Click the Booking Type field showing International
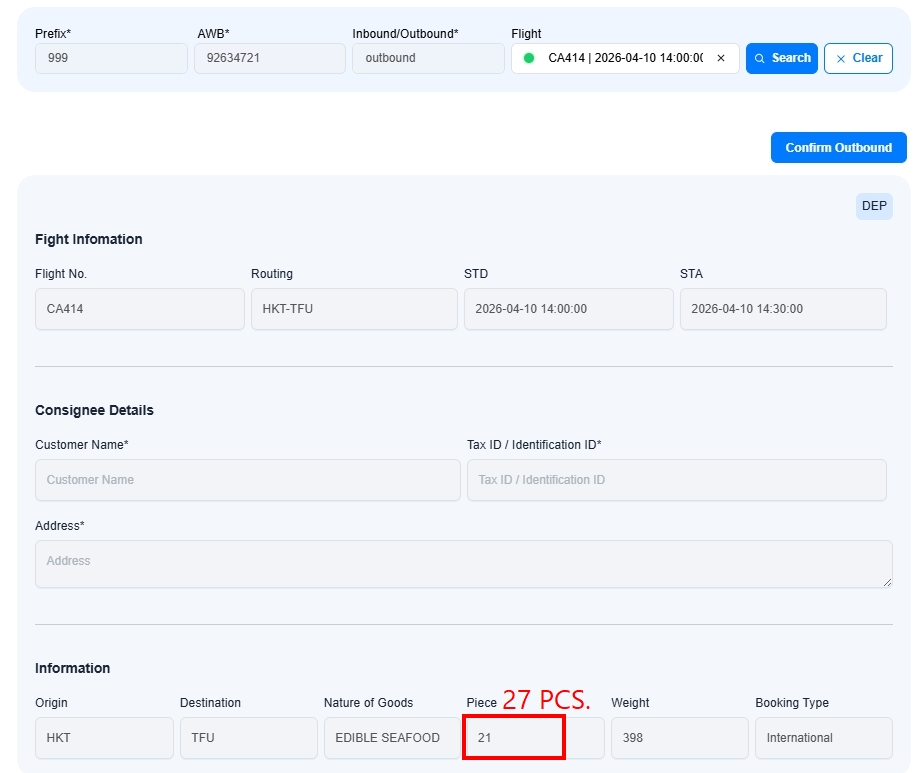This screenshot has width=922, height=773. pos(823,738)
